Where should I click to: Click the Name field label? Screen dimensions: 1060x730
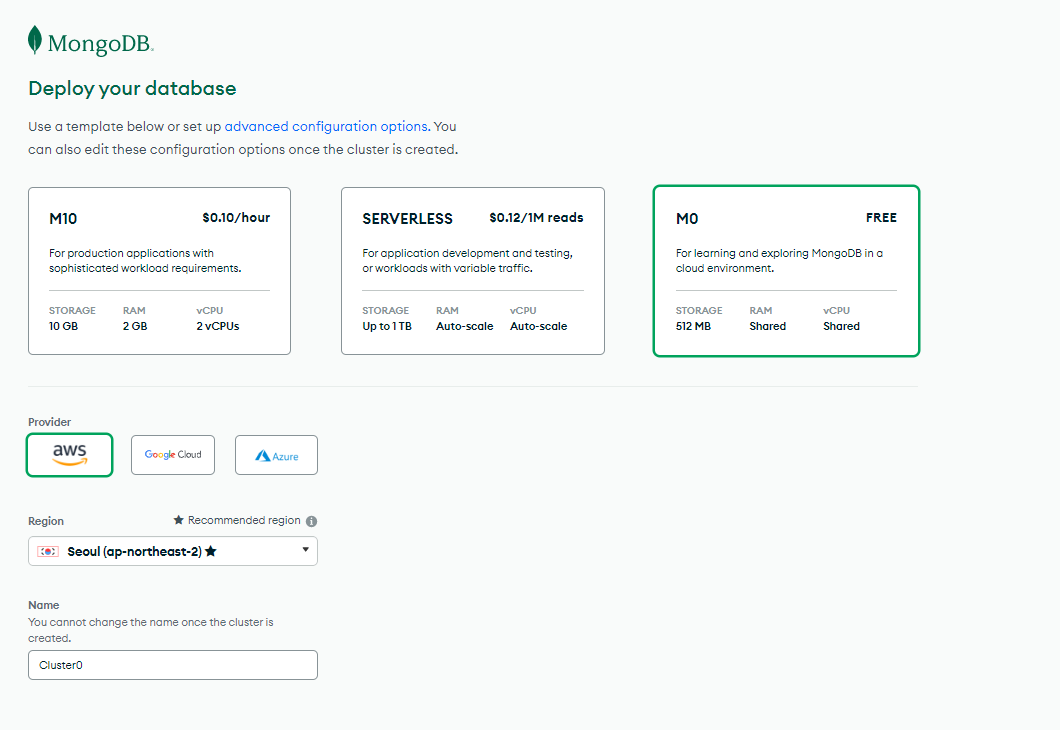(44, 605)
